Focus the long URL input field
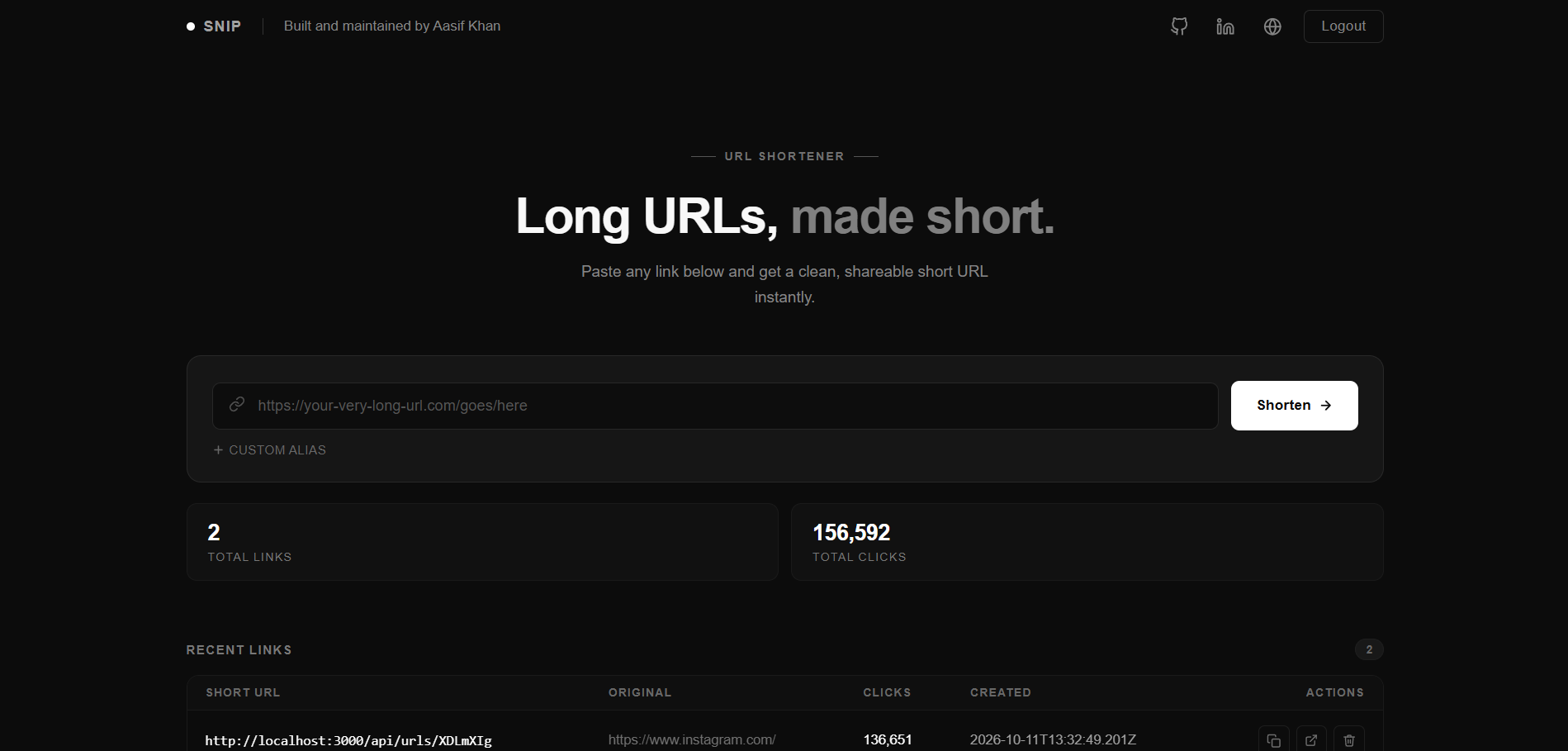The image size is (1568, 751). pos(715,406)
